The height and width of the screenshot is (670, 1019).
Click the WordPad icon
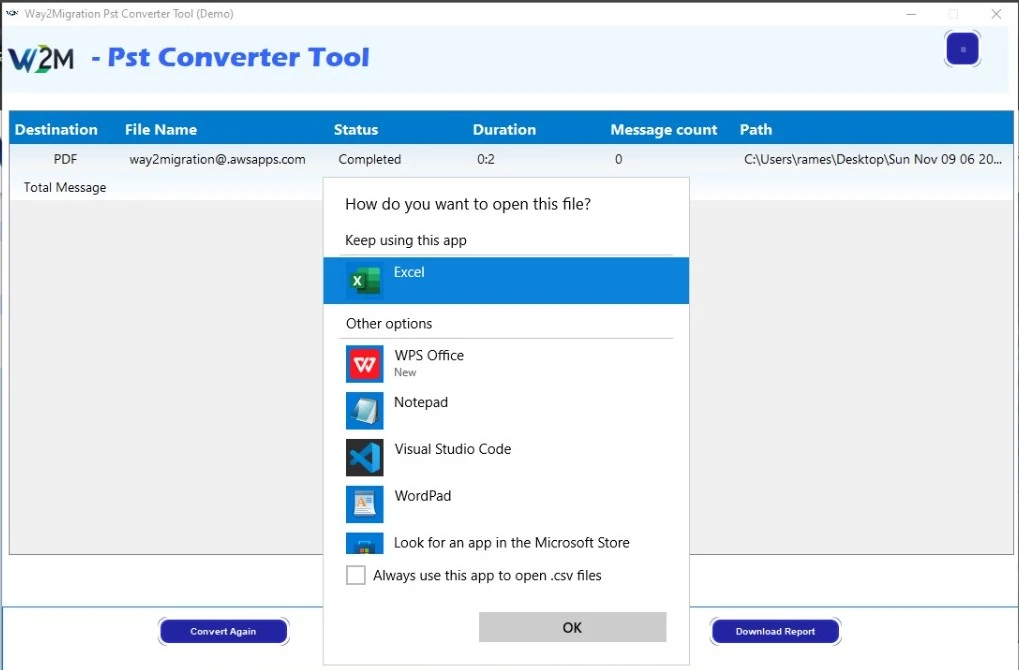[x=365, y=504]
